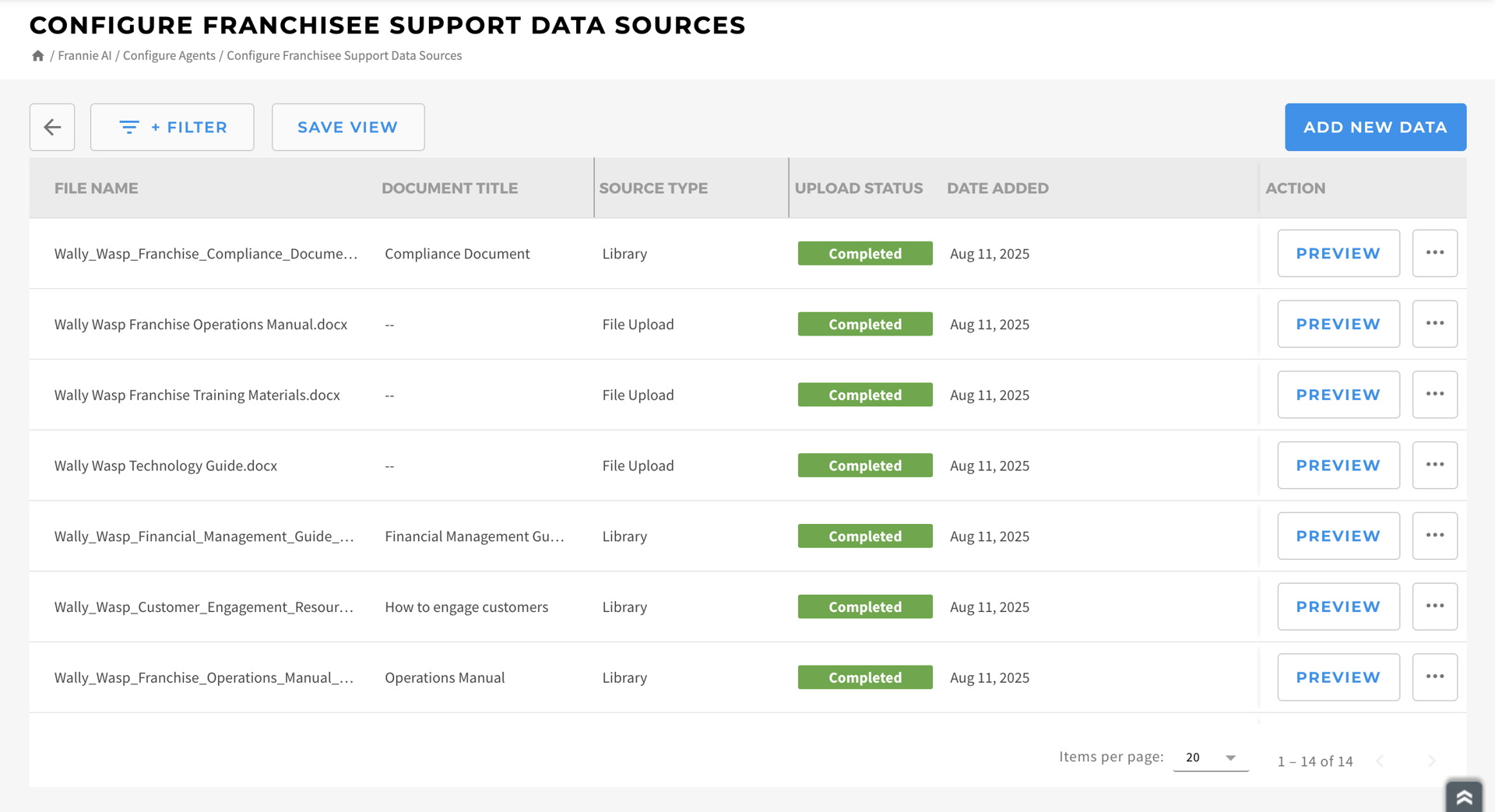Click the previous-page chevron in pagination
1495x812 pixels.
point(1379,761)
